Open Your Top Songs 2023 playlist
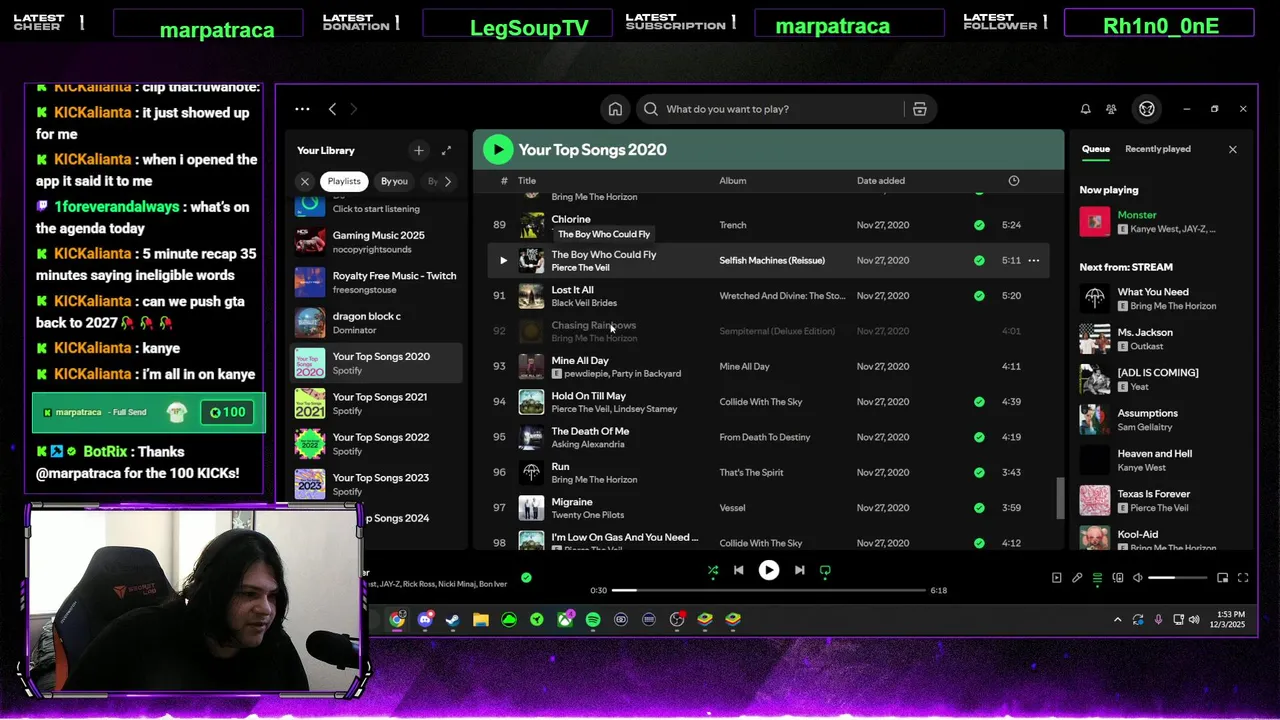1280x720 pixels. (376, 484)
